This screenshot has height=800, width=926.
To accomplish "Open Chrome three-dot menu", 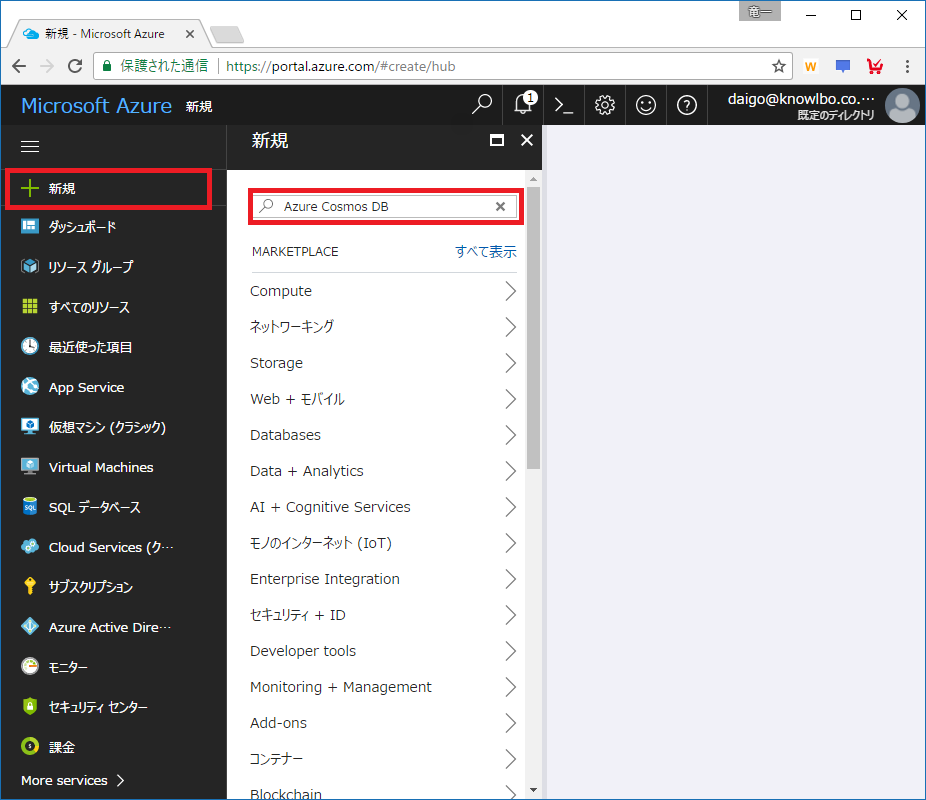I will pos(907,66).
